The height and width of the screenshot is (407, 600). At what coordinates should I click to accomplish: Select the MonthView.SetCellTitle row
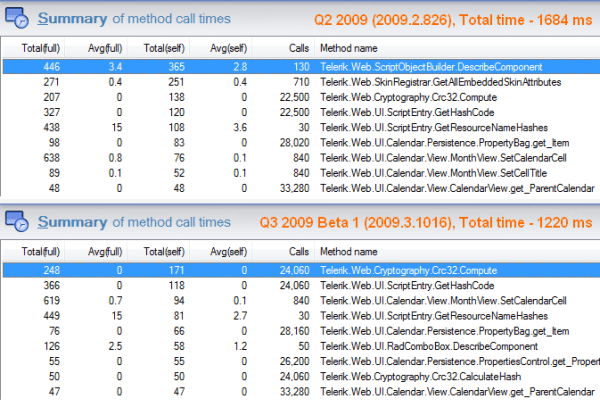tap(302, 173)
